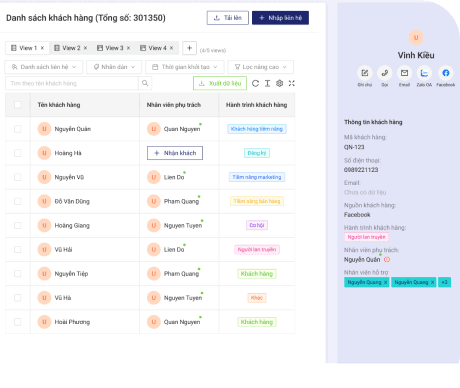Screen dimensions: 460x388
Task: Click the Gọi call icon
Action: [385, 73]
